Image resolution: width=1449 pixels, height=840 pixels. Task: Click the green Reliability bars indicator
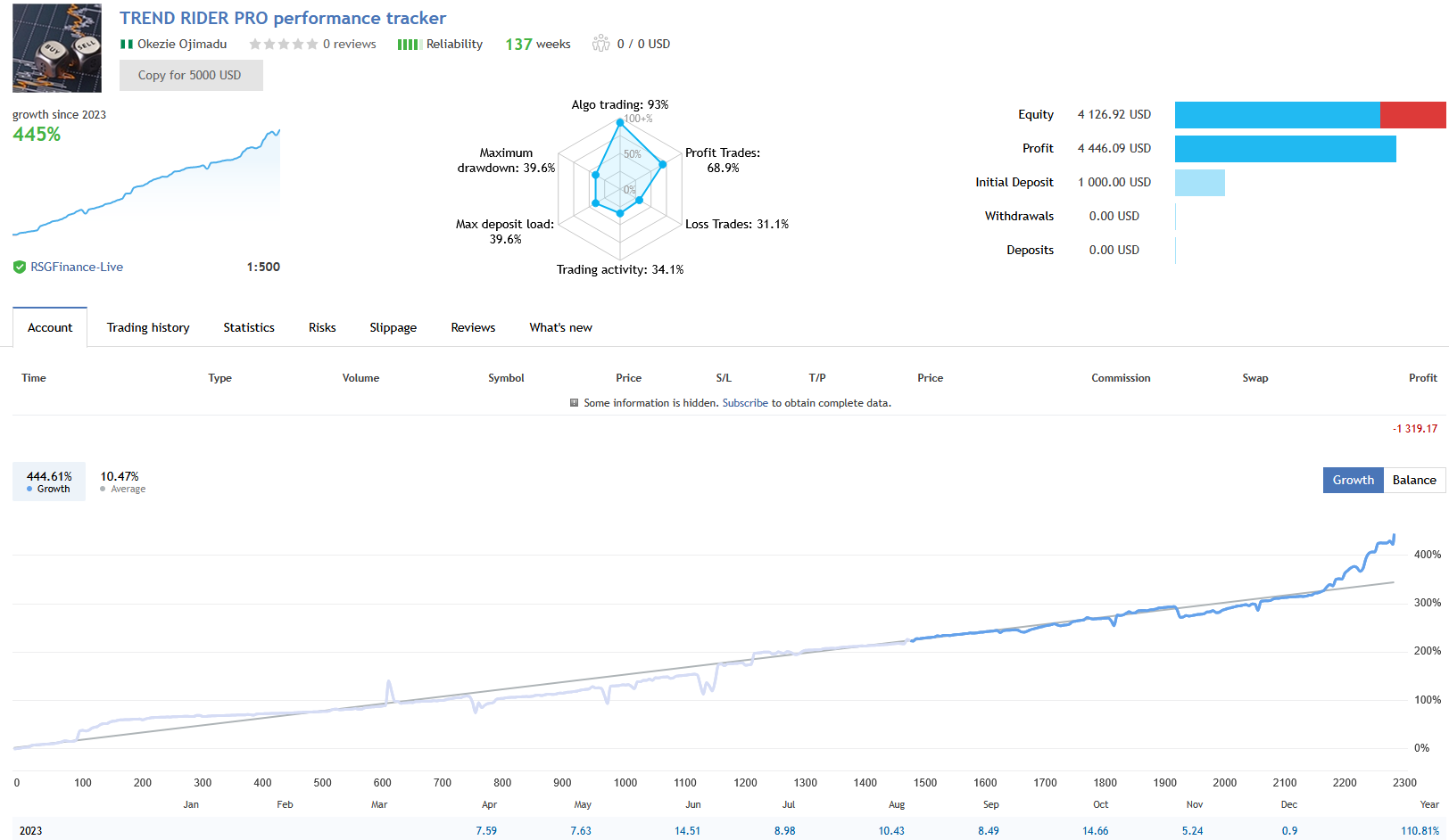(x=408, y=43)
